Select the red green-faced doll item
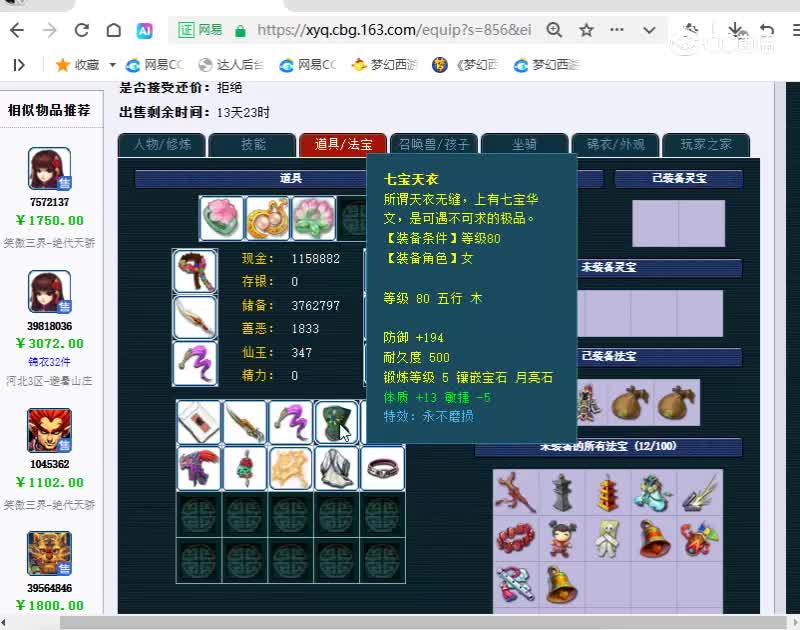Viewport: 800px width, 630px height. [x=245, y=468]
